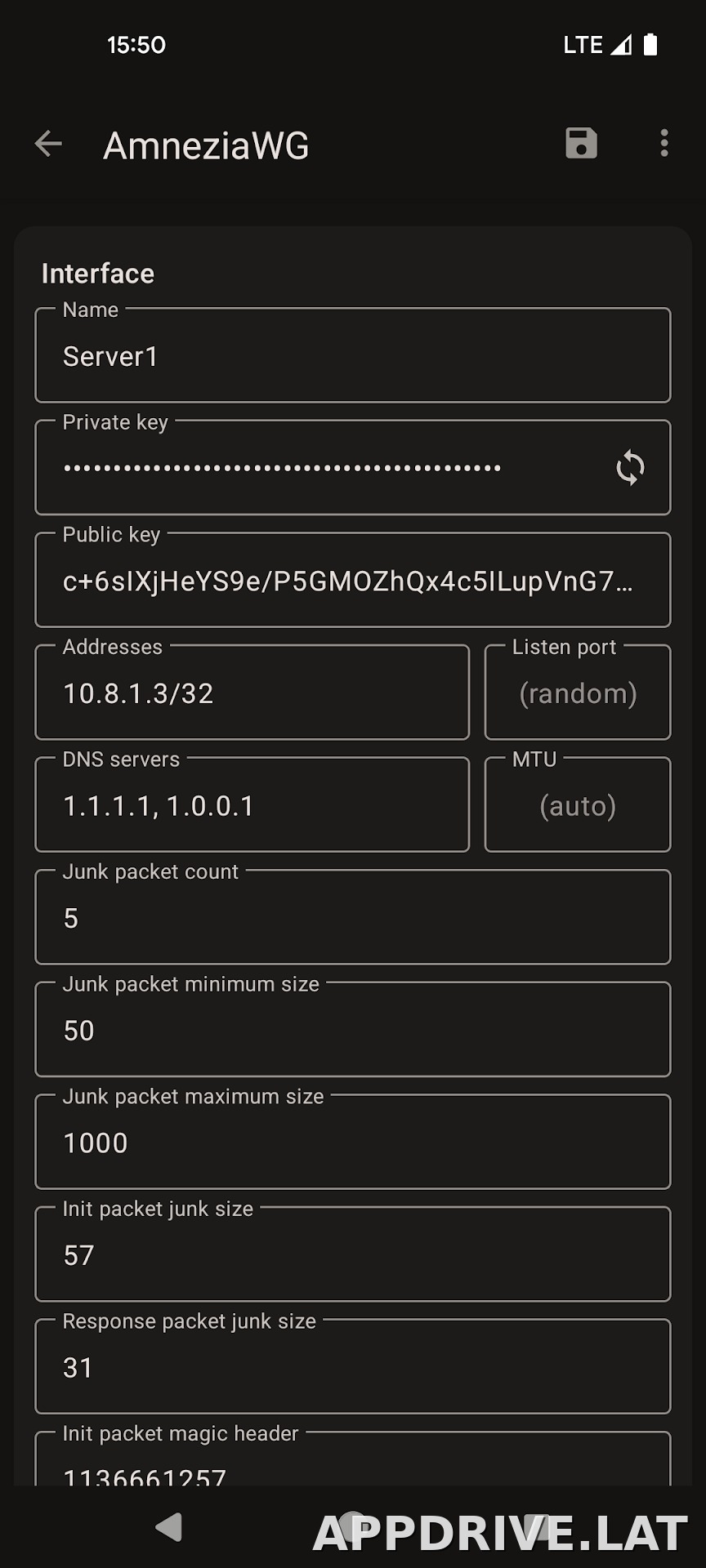The width and height of the screenshot is (706, 1568).
Task: Focus the MTU field
Action: (x=578, y=804)
